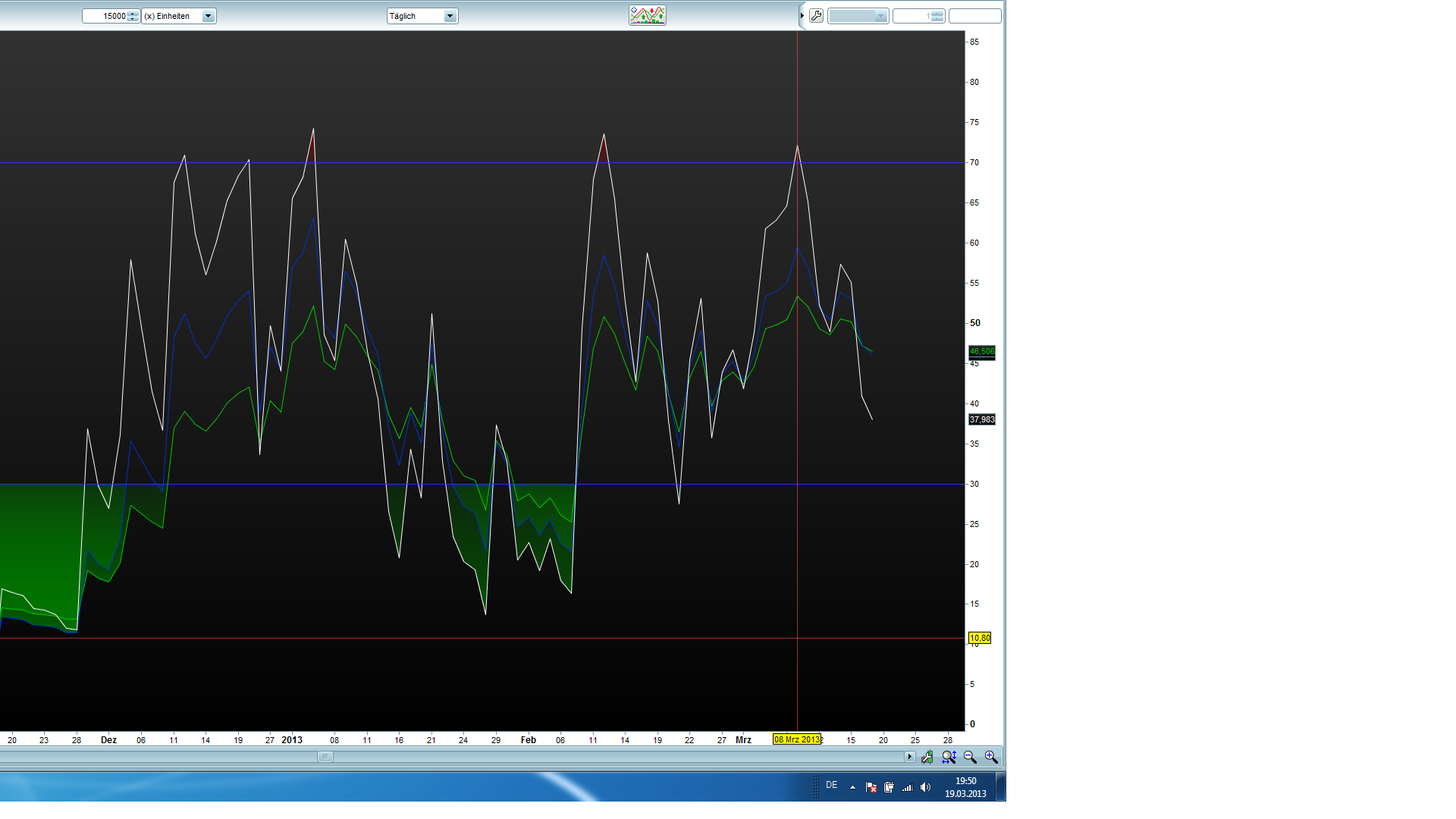1456x819 pixels.
Task: Click the horizontal chart scrollbar thumb
Action: [325, 757]
